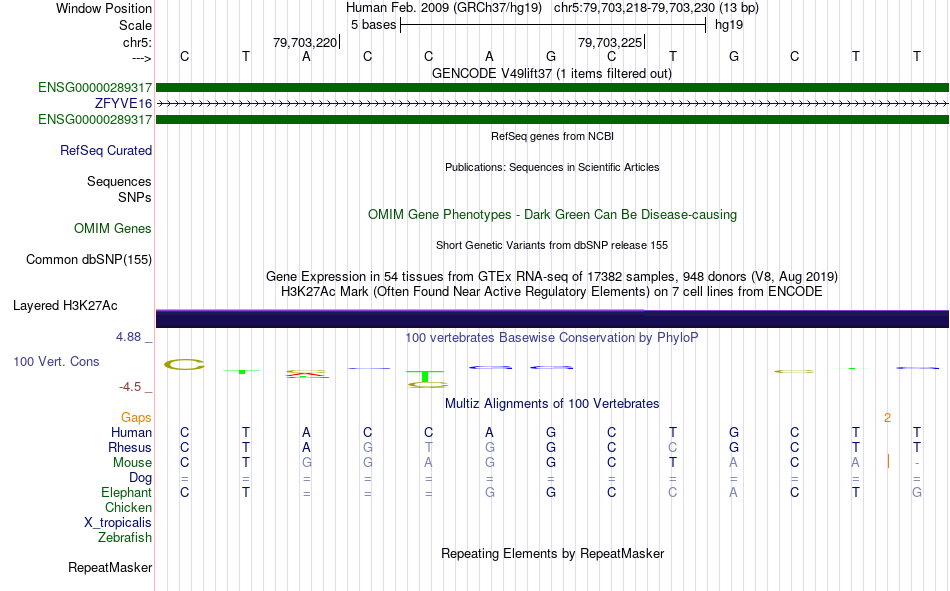Open OMIM Gene Phenotypes track title
The image size is (950, 591).
point(552,215)
